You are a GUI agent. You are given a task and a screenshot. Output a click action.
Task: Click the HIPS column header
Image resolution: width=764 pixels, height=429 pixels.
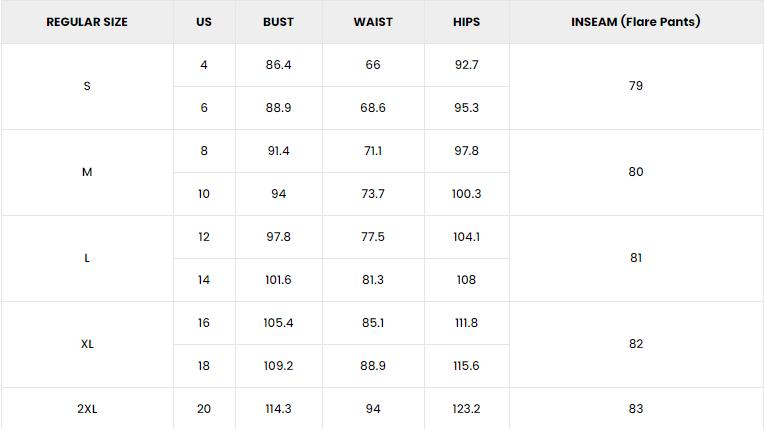click(x=466, y=22)
